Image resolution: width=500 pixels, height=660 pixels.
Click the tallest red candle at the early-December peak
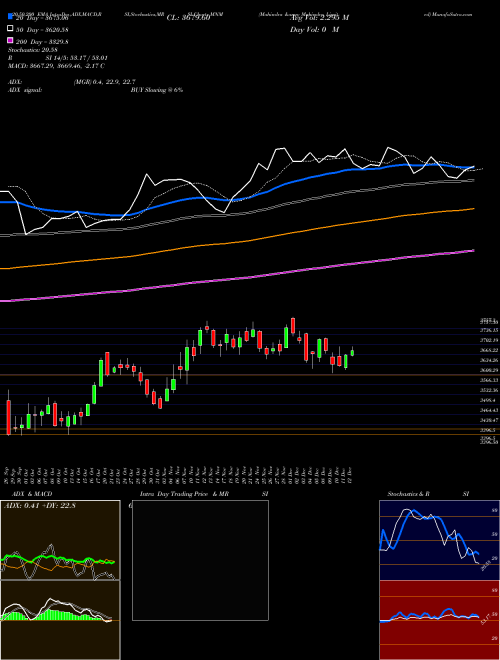293,325
